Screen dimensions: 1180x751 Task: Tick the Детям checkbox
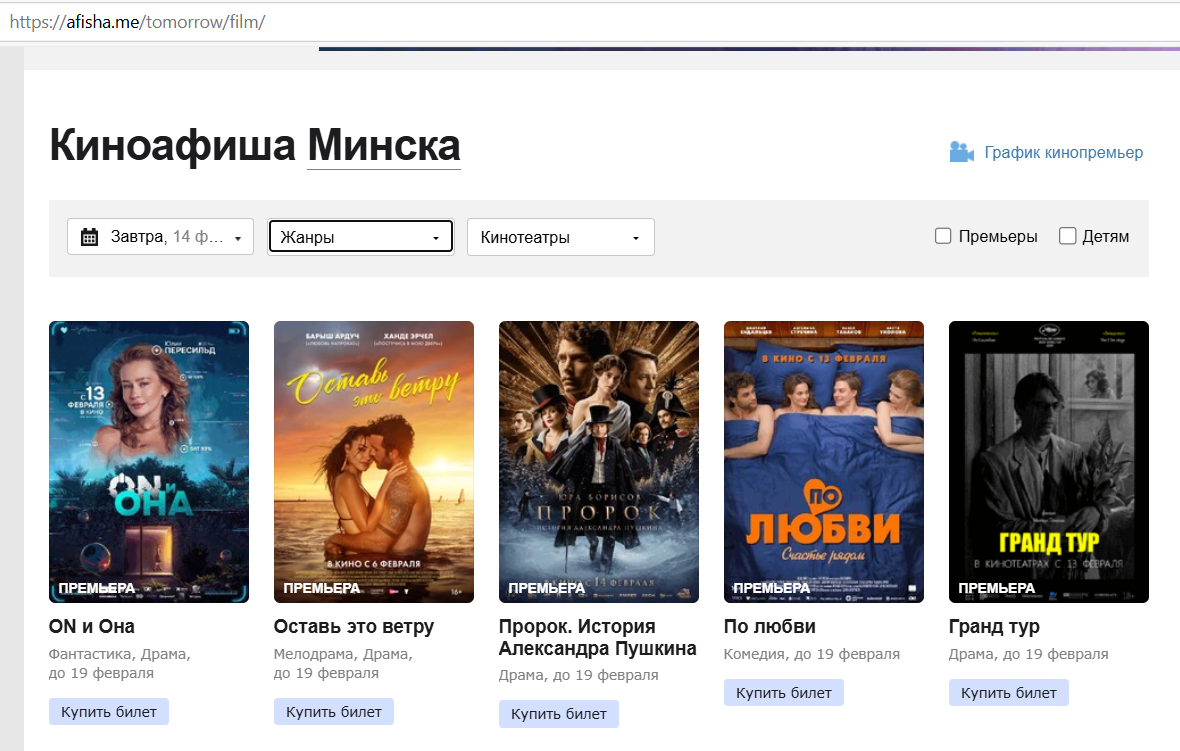click(x=1067, y=236)
